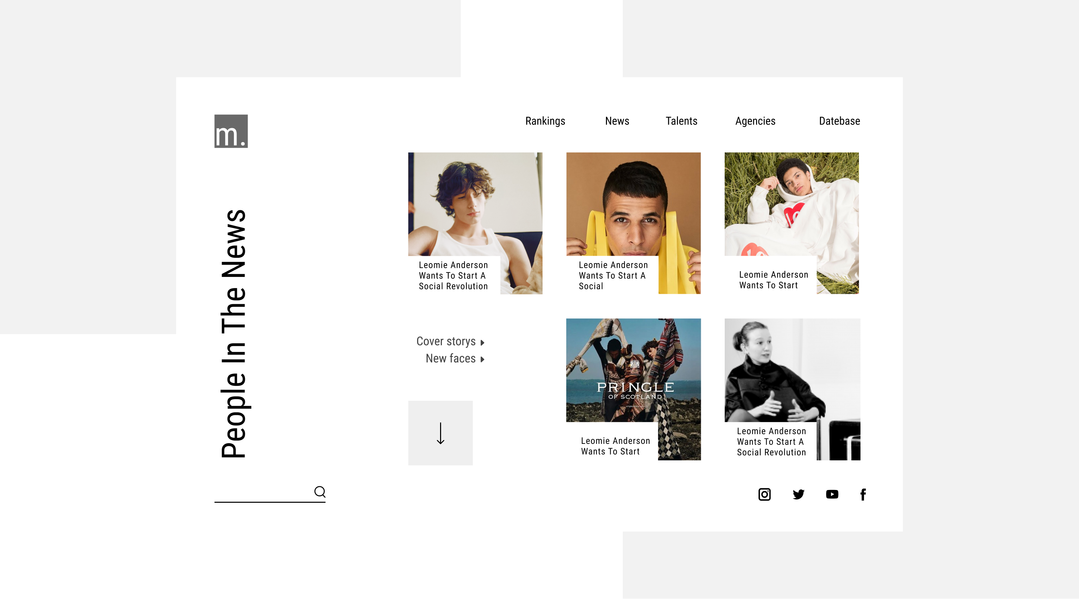
Task: Expand the Cover storys arrow
Action: [x=482, y=342]
